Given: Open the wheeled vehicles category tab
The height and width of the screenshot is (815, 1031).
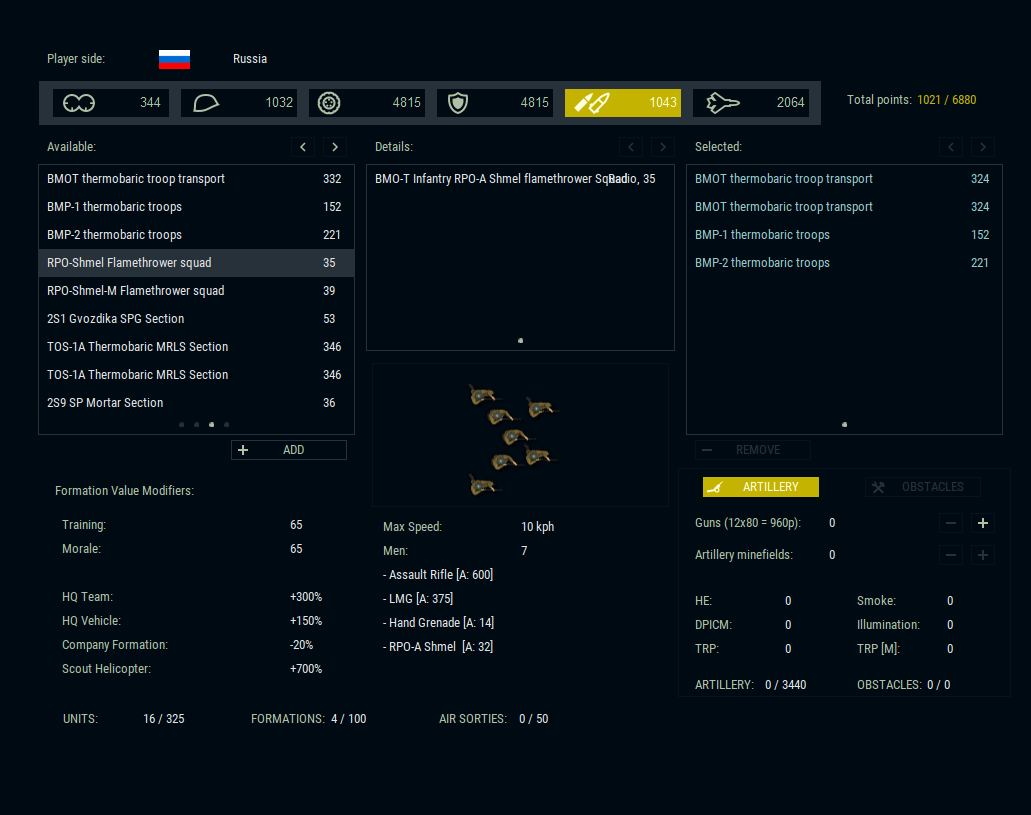Looking at the screenshot, I should (x=367, y=103).
